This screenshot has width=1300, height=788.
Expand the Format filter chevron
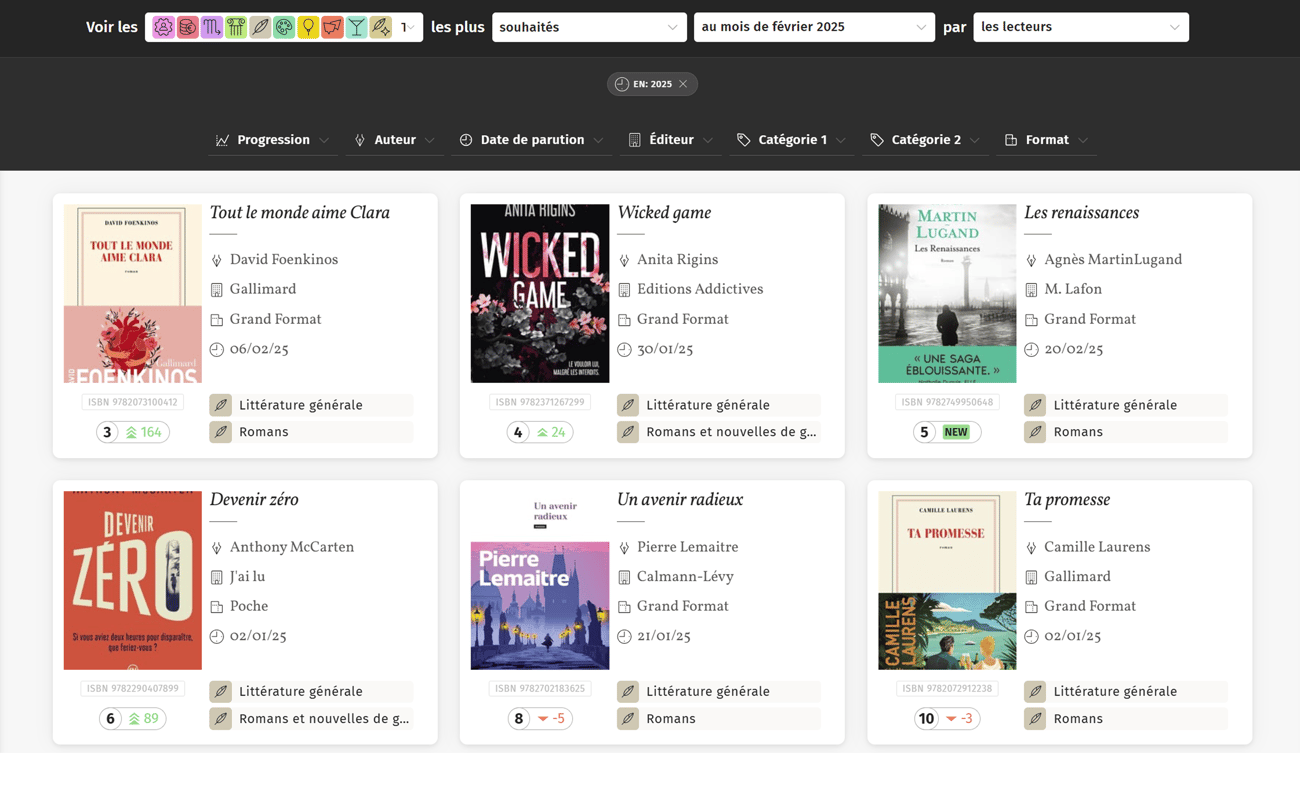[1083, 141]
